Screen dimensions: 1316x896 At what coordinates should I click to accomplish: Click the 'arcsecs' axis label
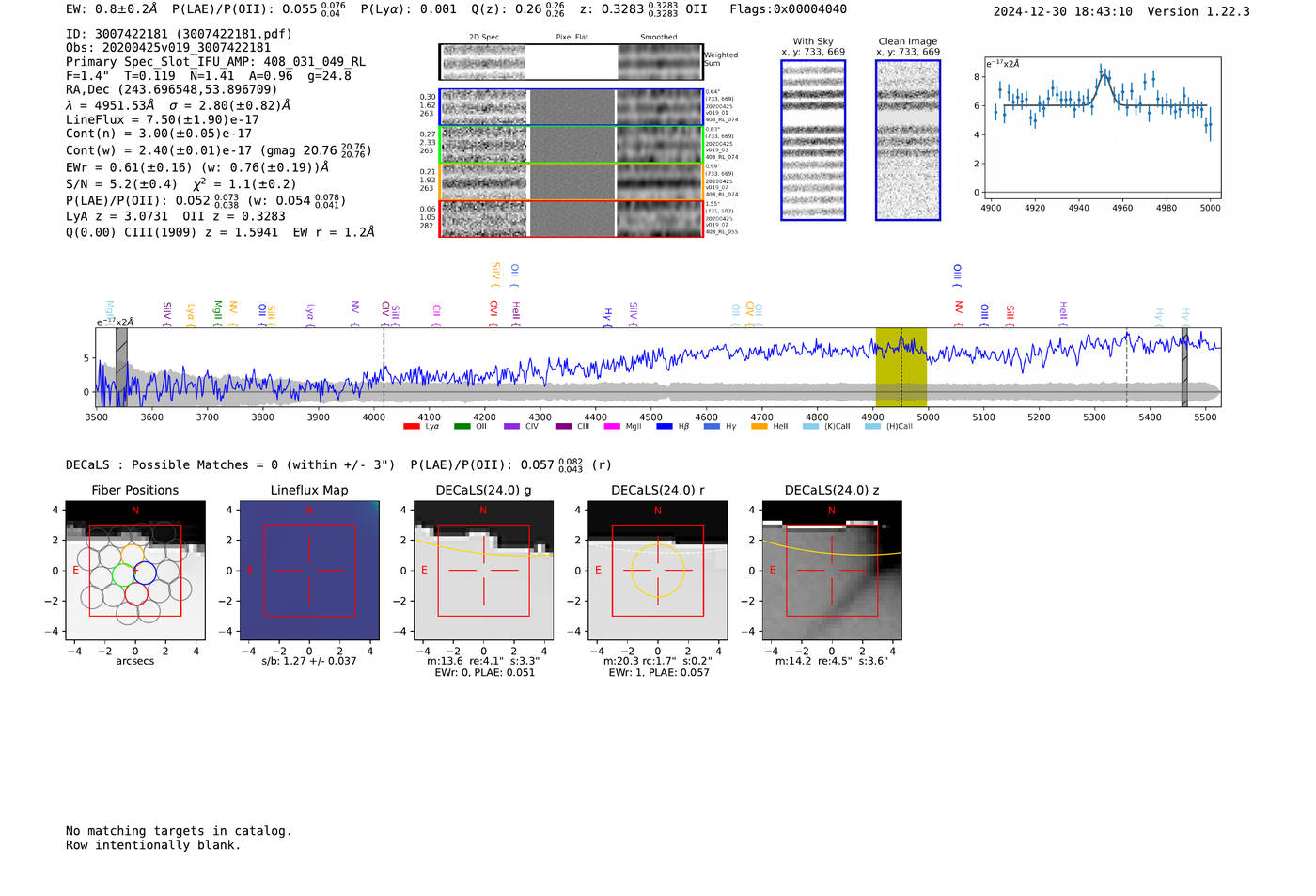(x=135, y=661)
